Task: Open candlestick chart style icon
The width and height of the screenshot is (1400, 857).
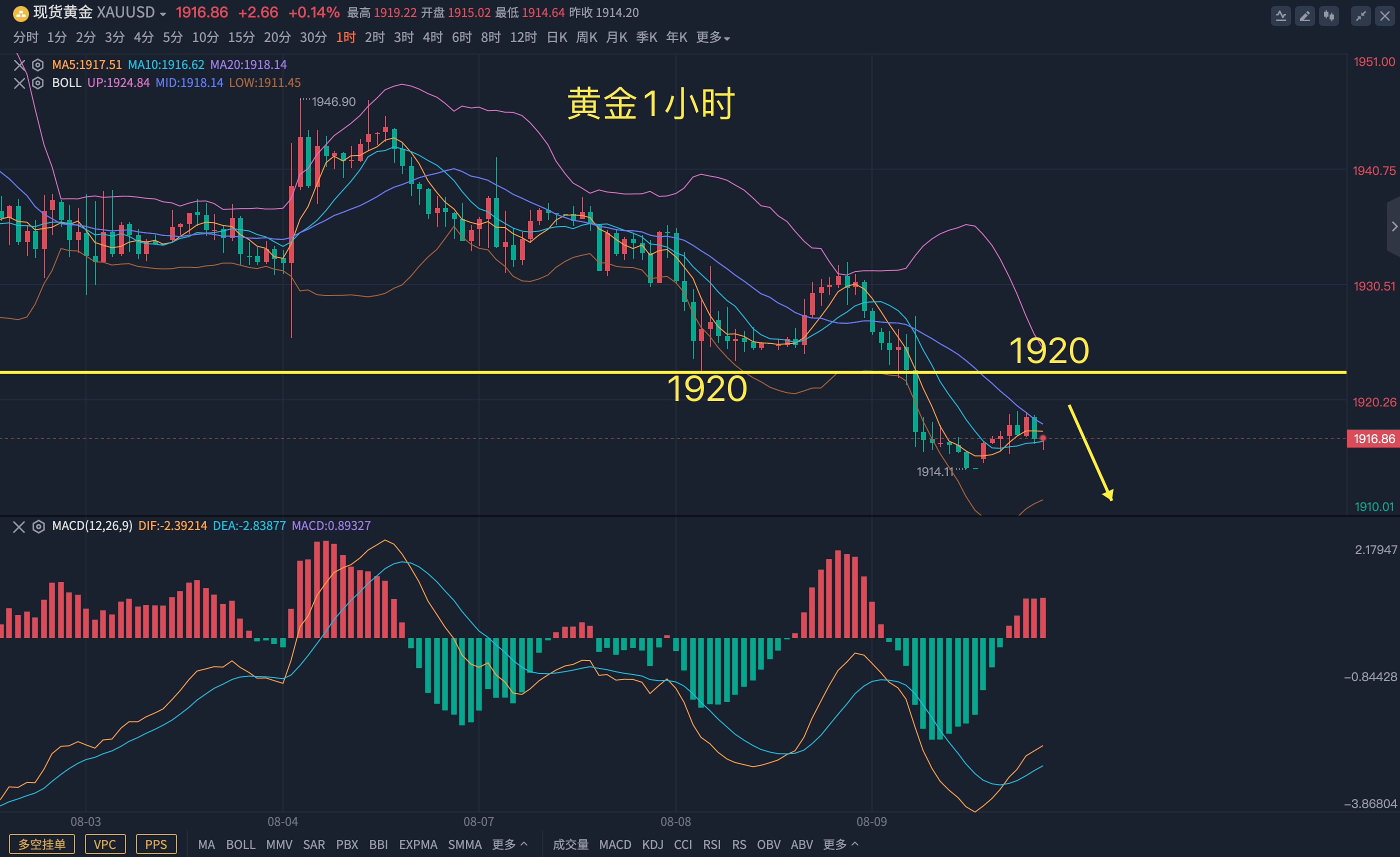Action: pos(1328,16)
